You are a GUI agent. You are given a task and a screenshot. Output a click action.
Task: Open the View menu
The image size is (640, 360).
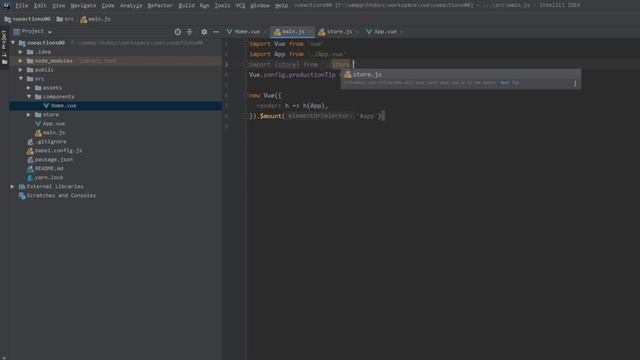[58, 5]
